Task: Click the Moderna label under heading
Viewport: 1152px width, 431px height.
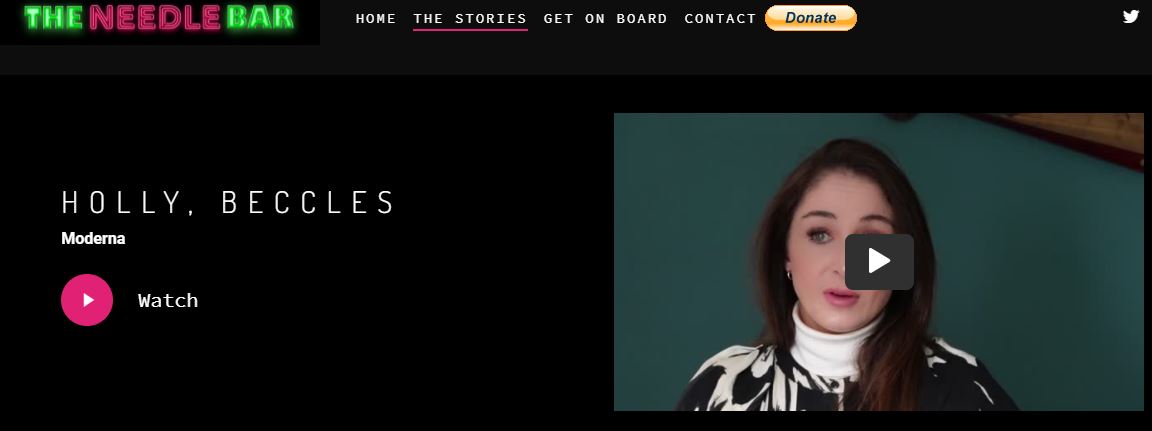Action: [x=93, y=239]
